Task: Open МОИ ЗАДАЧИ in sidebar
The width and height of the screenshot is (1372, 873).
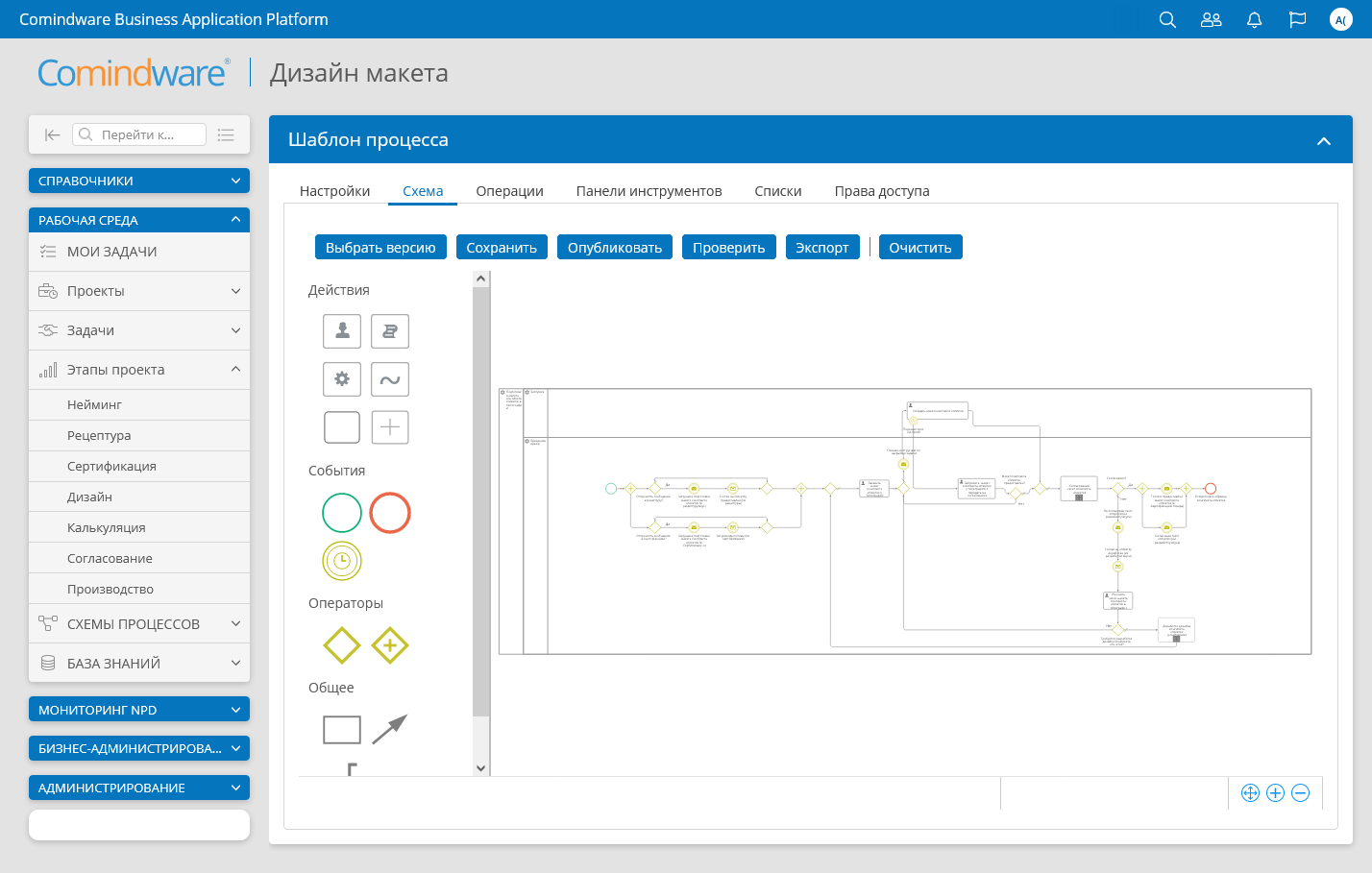Action: pyautogui.click(x=139, y=252)
